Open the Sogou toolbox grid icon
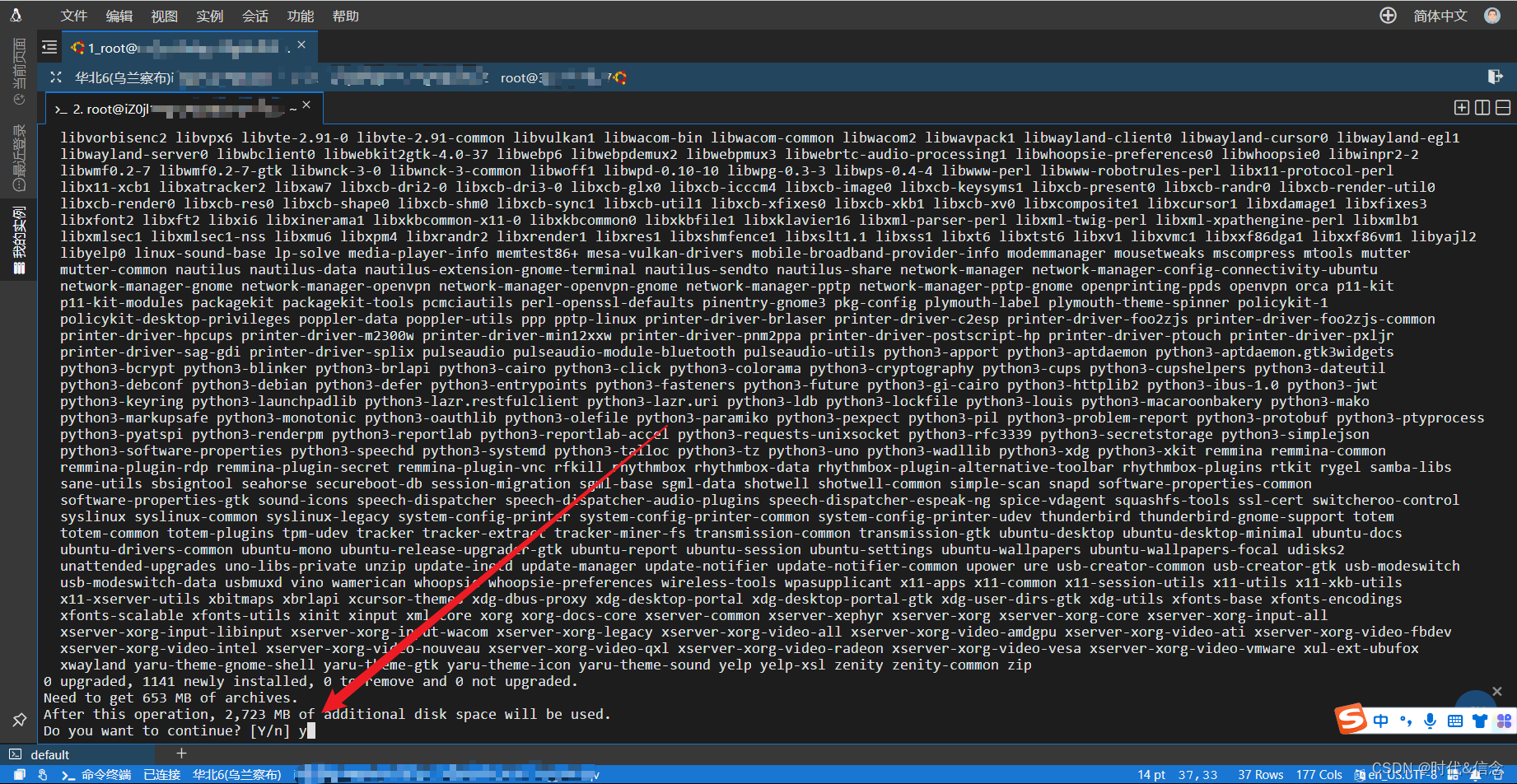 (1504, 721)
